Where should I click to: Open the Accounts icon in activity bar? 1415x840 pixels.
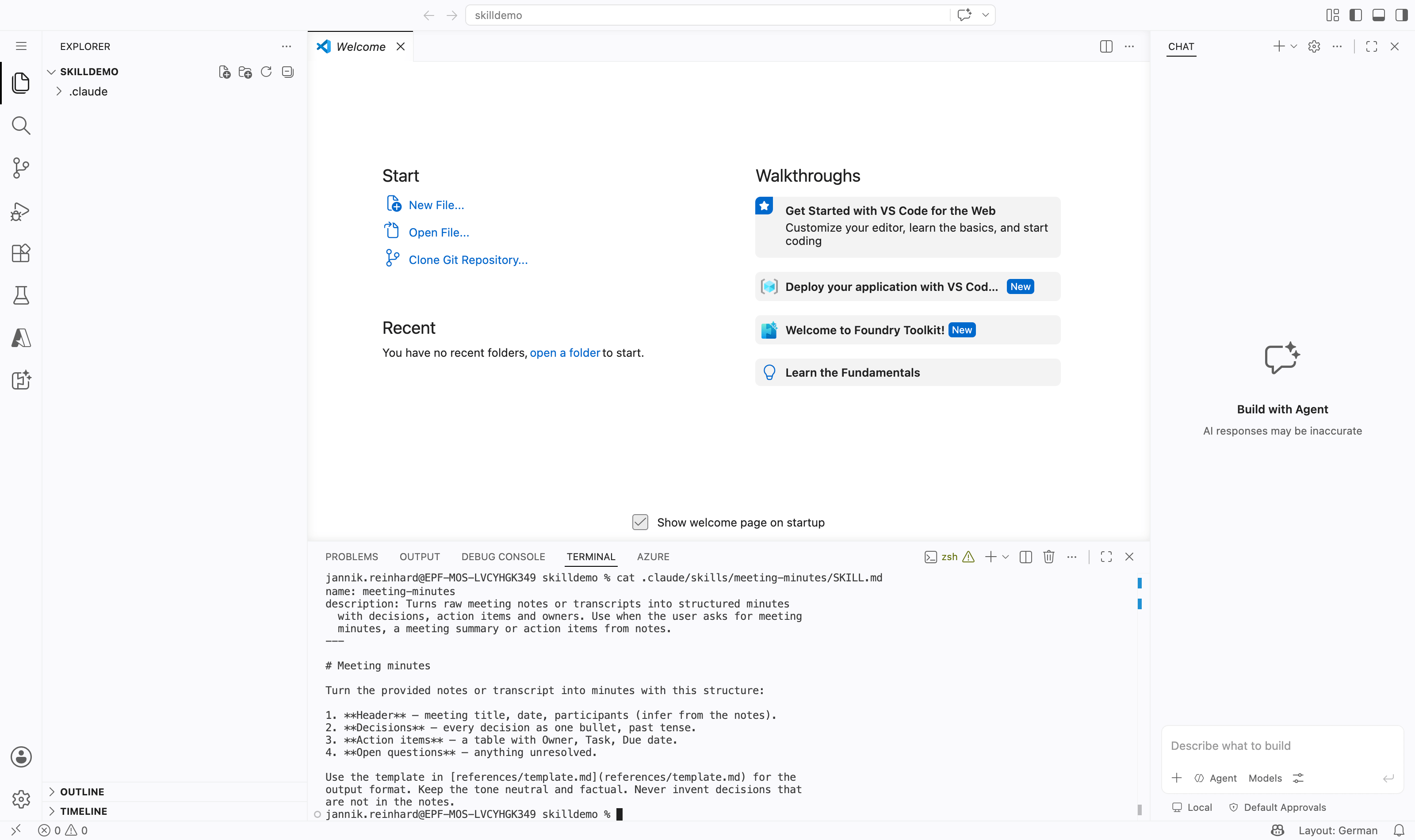tap(21, 757)
